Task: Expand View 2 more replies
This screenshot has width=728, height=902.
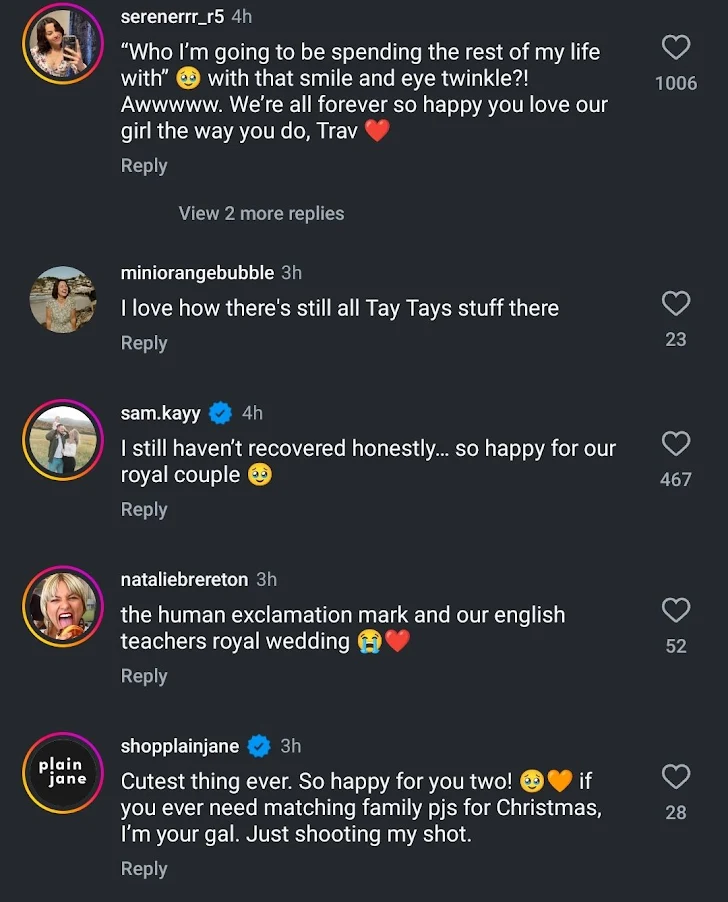Action: tap(261, 213)
